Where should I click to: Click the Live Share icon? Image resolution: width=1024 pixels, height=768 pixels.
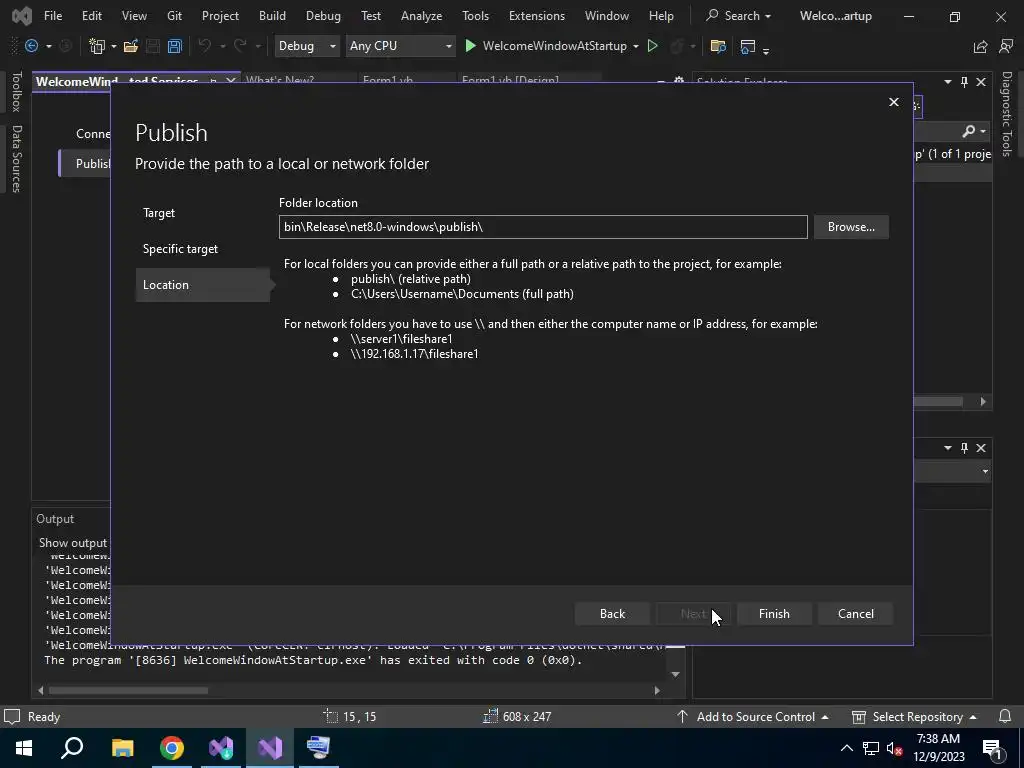(x=980, y=46)
